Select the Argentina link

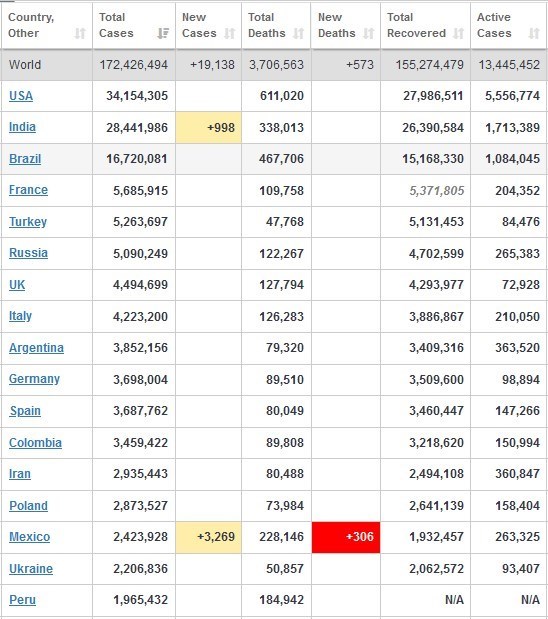coord(36,348)
